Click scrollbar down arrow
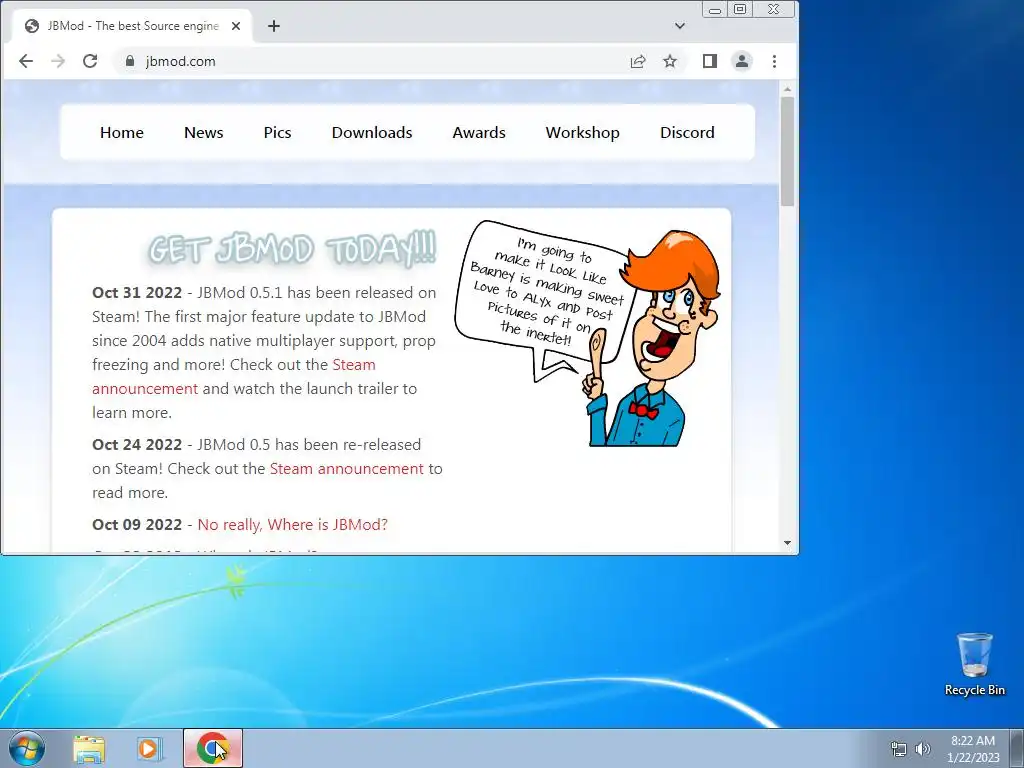The image size is (1024, 768). (788, 543)
